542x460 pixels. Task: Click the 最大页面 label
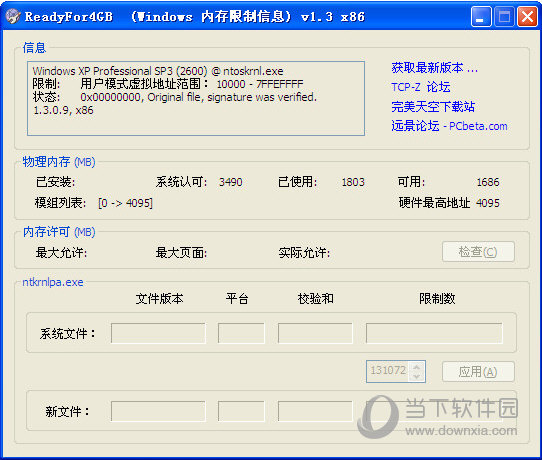click(x=181, y=253)
